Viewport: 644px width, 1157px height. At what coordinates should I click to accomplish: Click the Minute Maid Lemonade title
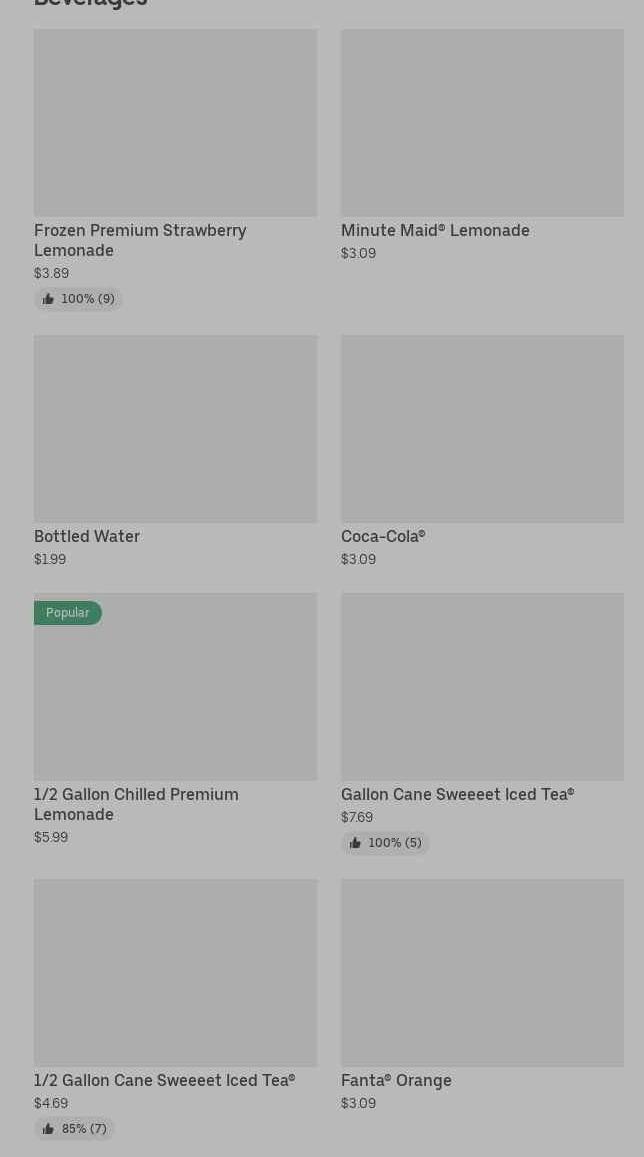tap(435, 230)
